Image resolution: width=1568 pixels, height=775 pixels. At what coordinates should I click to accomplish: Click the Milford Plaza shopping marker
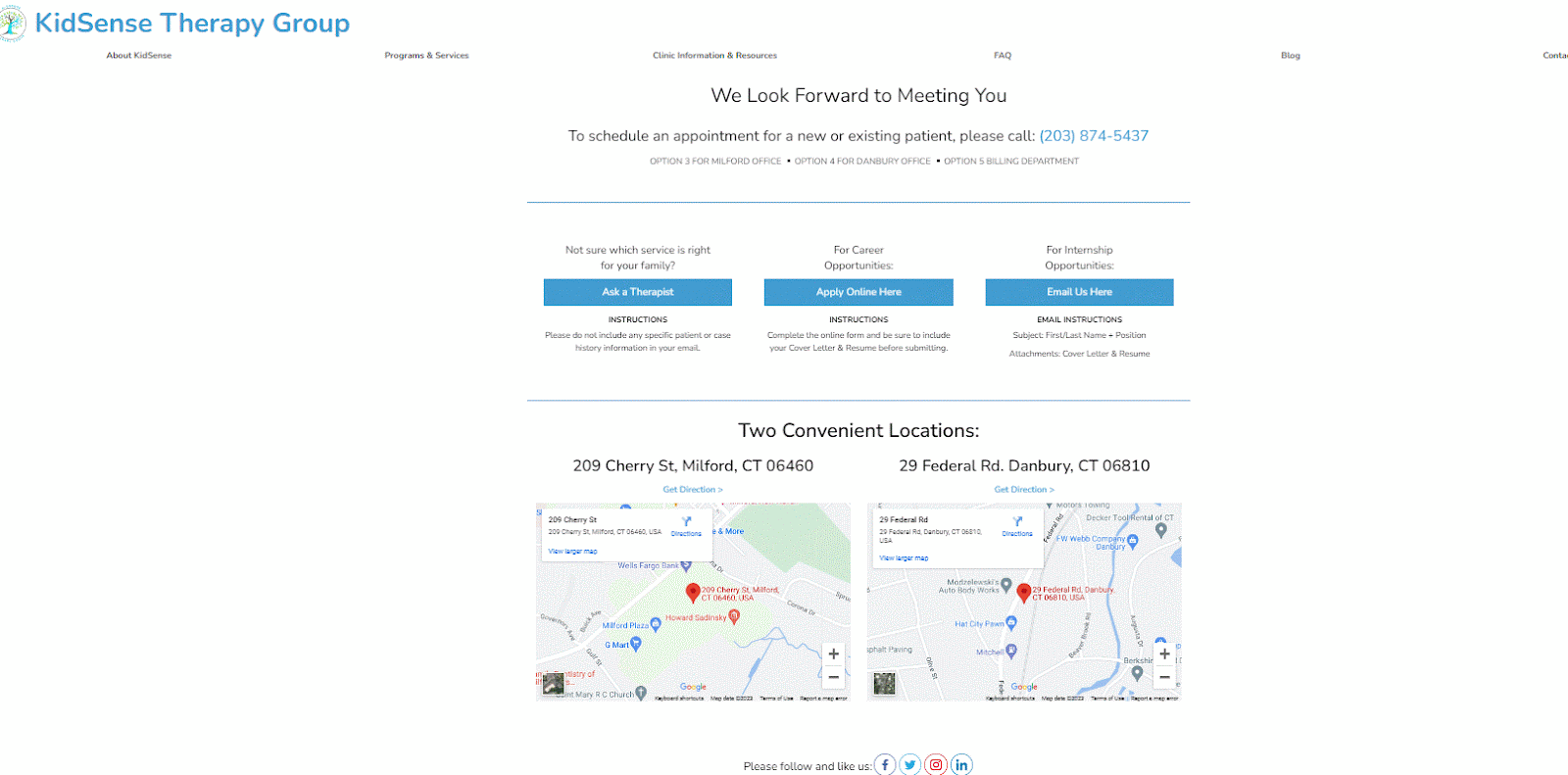tap(656, 624)
